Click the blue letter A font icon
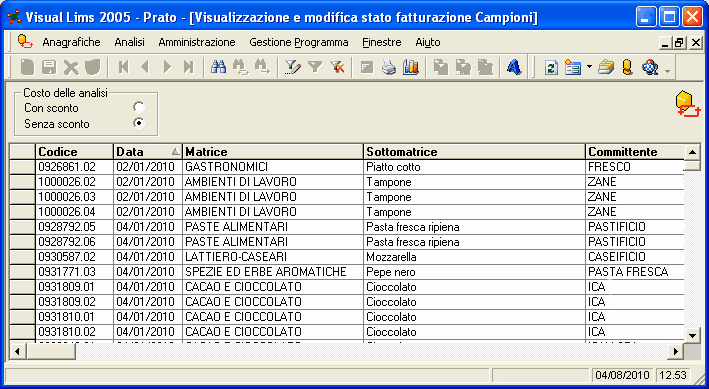Image resolution: width=709 pixels, height=389 pixels. 514,67
